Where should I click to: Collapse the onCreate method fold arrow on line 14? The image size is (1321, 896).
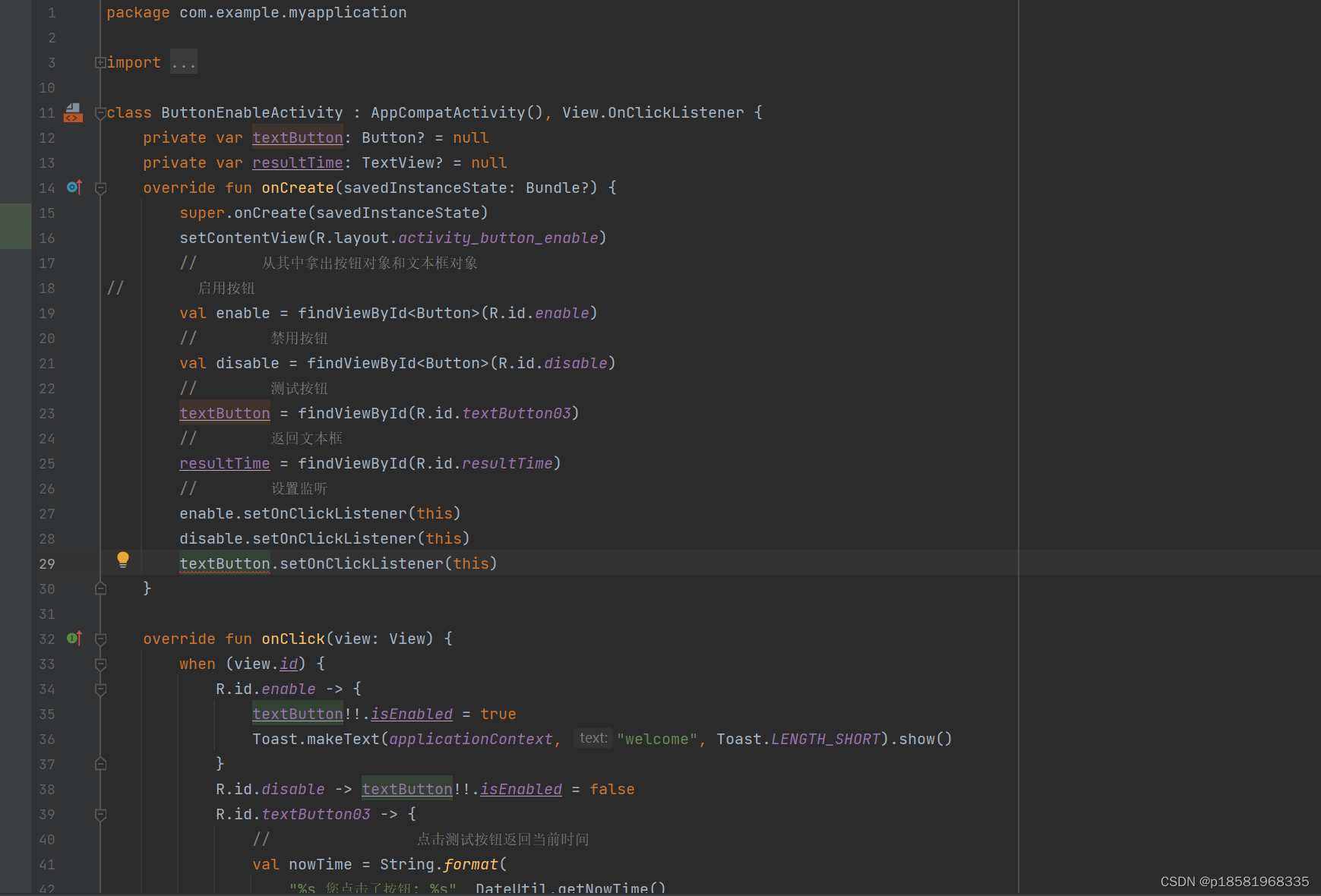[100, 188]
